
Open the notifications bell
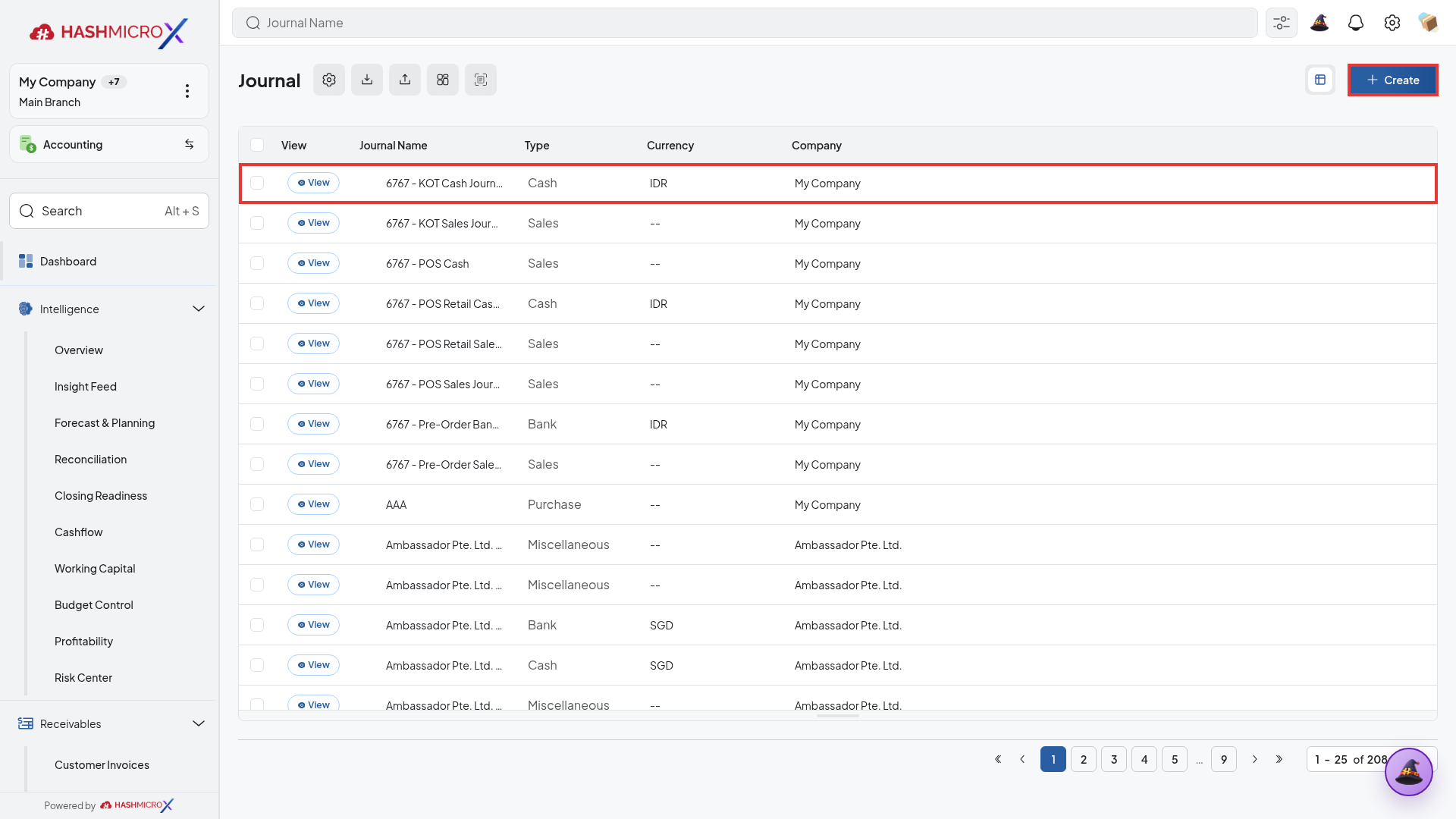1356,23
